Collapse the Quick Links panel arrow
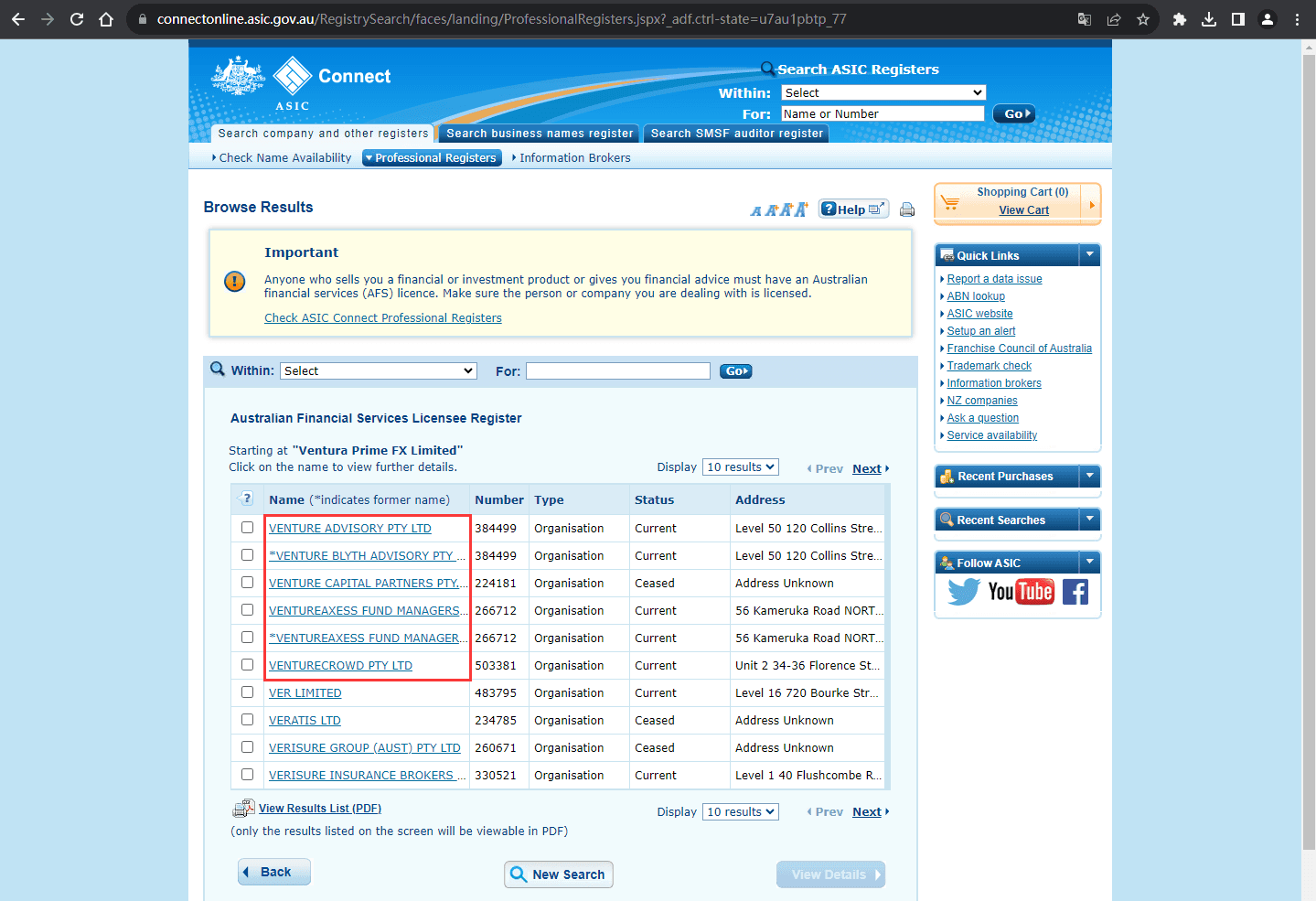Image resolution: width=1316 pixels, height=901 pixels. (1089, 255)
